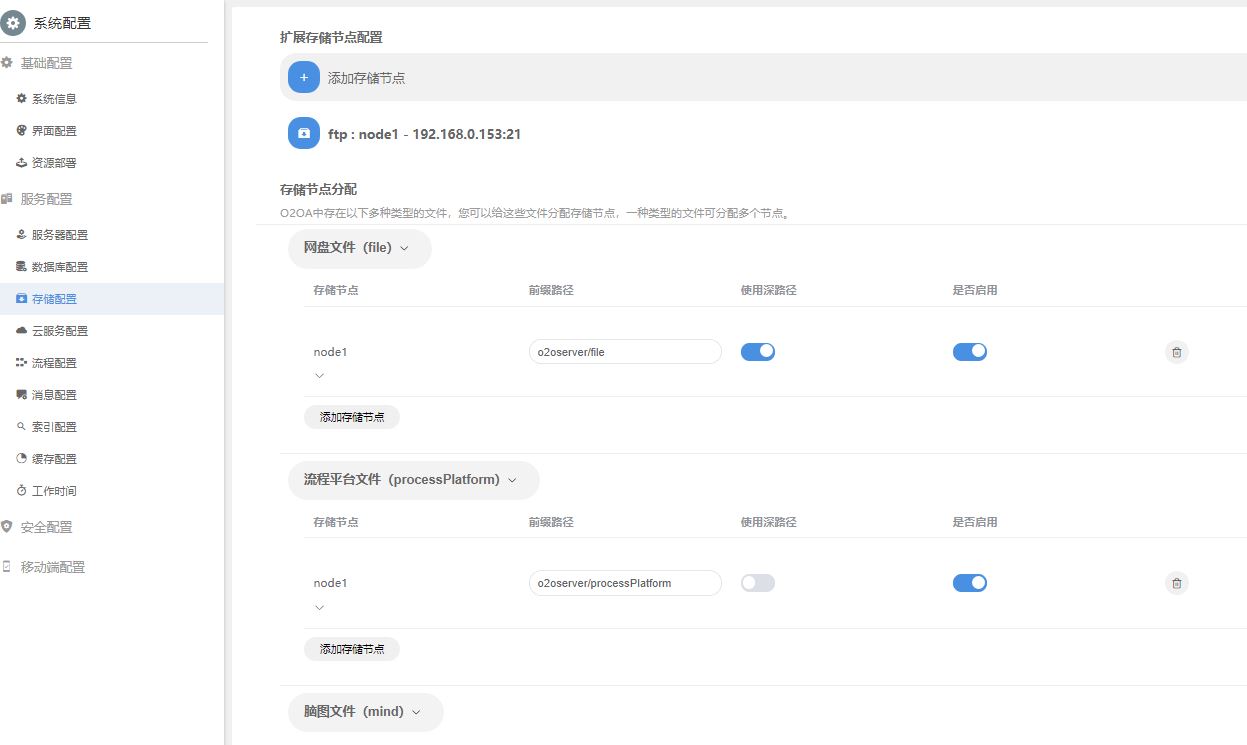Delete node1 from 网盘文件 via trash icon

point(1177,352)
